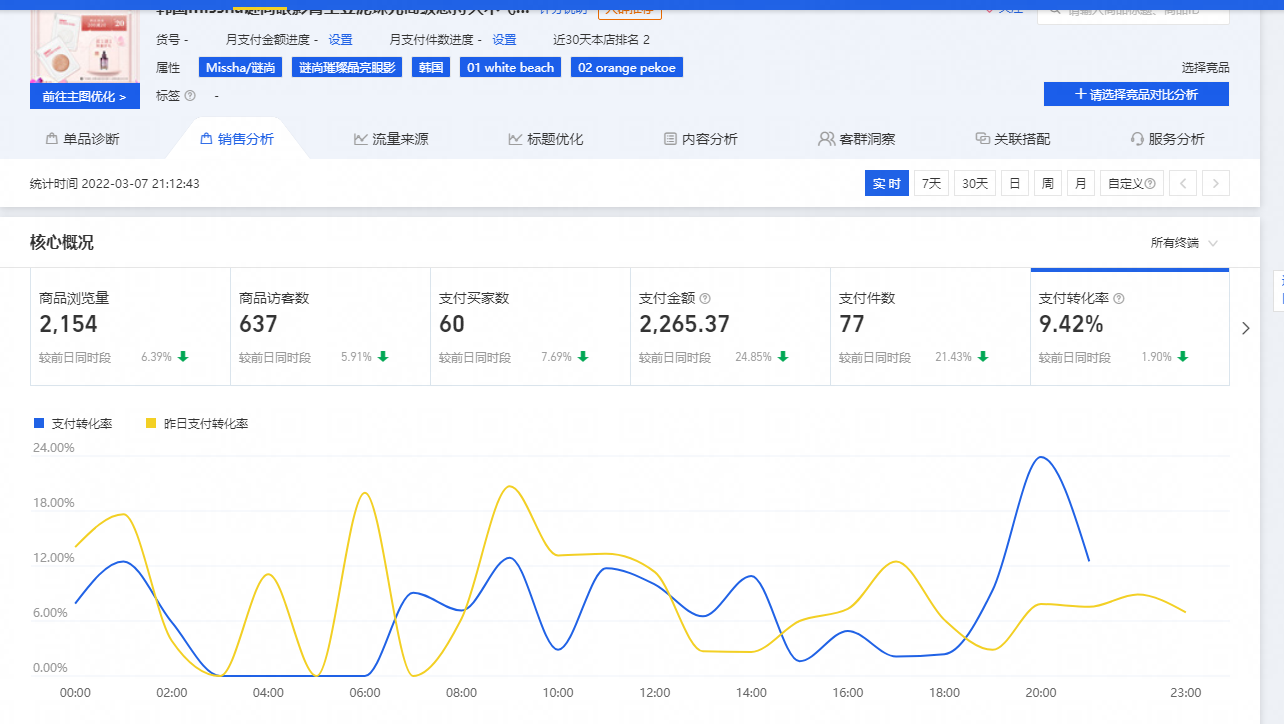This screenshot has height=724, width=1284.
Task: Click 请选择竞品对比分析 button
Action: (1136, 94)
